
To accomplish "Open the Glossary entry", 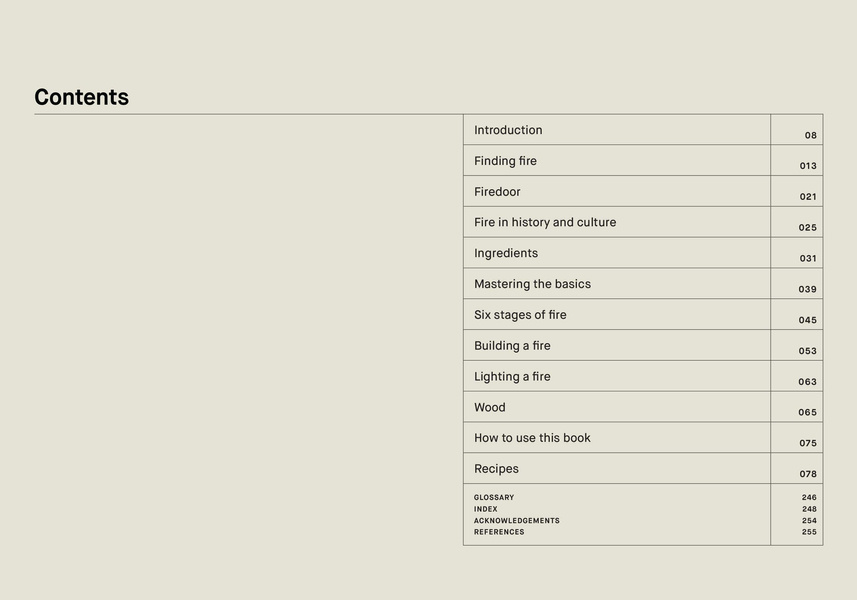I will [x=494, y=497].
